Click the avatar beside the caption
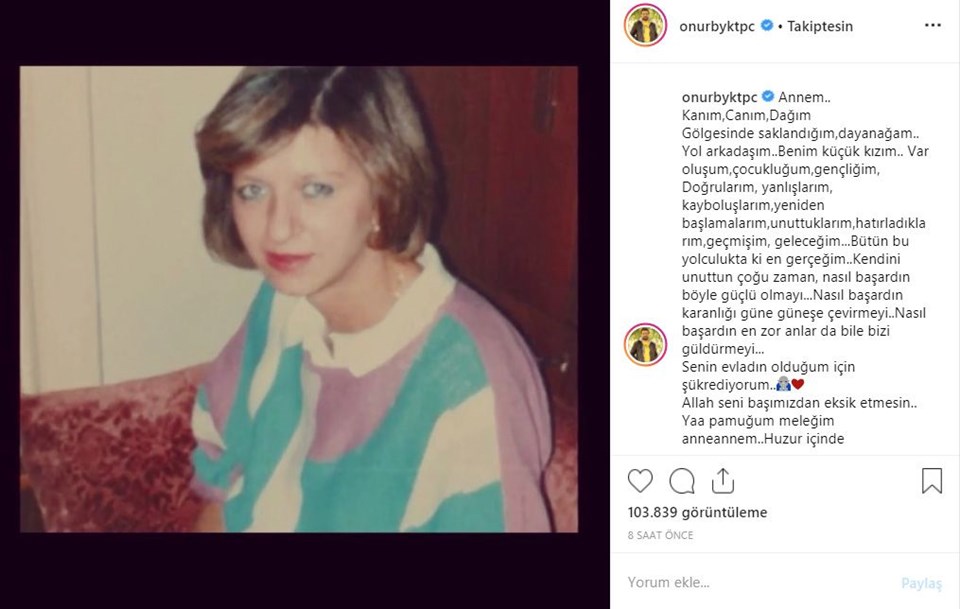The width and height of the screenshot is (960, 609). point(645,344)
